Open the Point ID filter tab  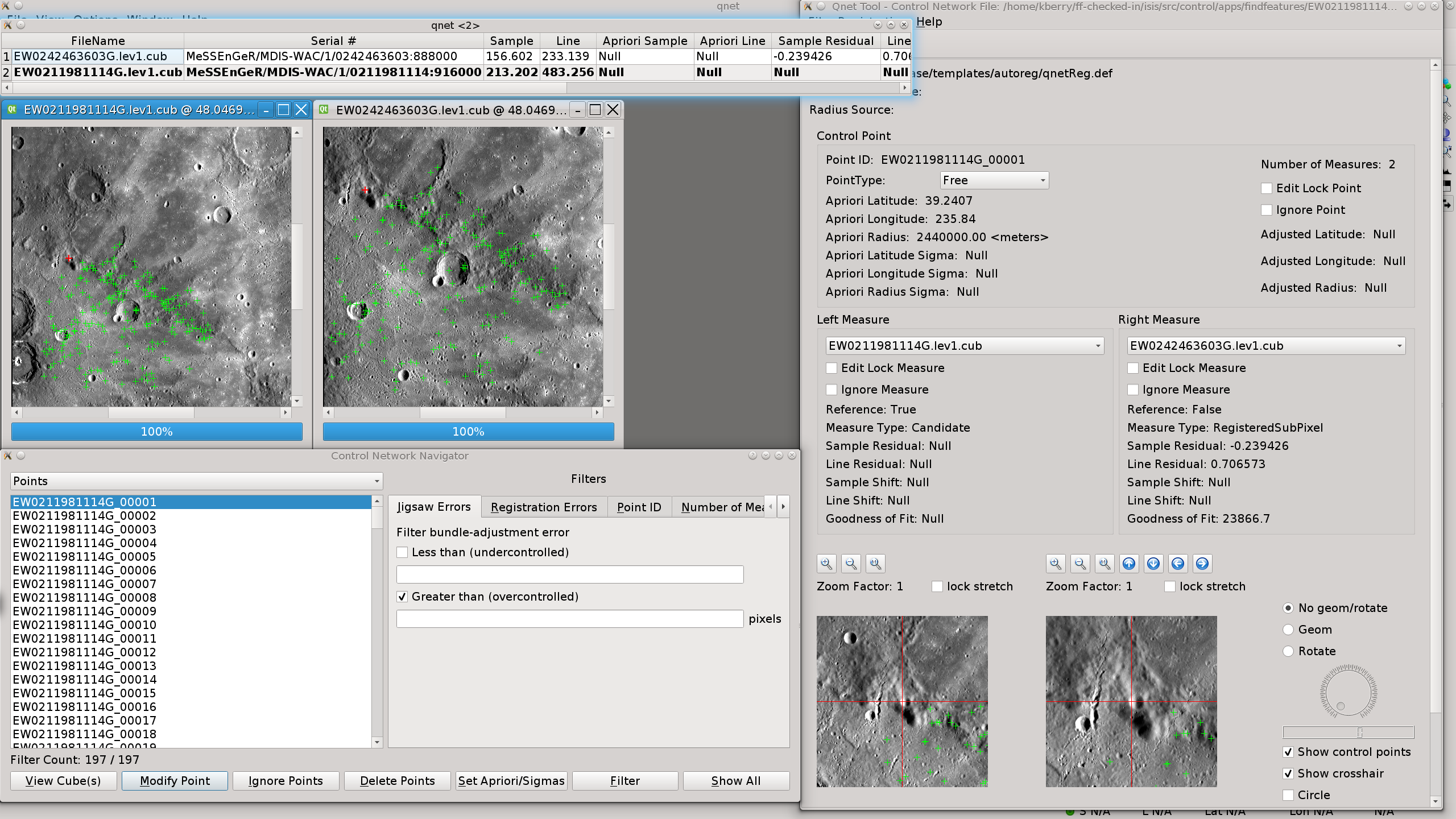[x=639, y=507]
